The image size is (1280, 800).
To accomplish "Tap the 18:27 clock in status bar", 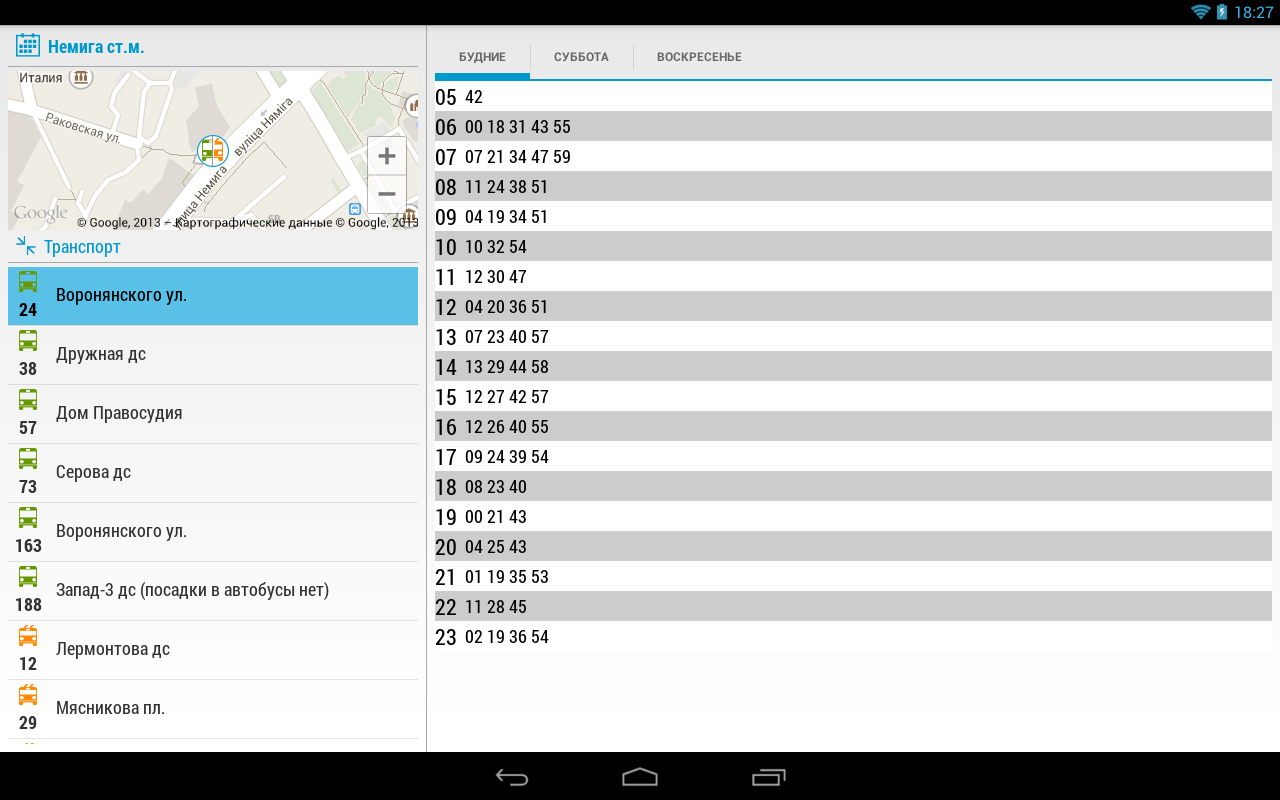I will 1254,12.
